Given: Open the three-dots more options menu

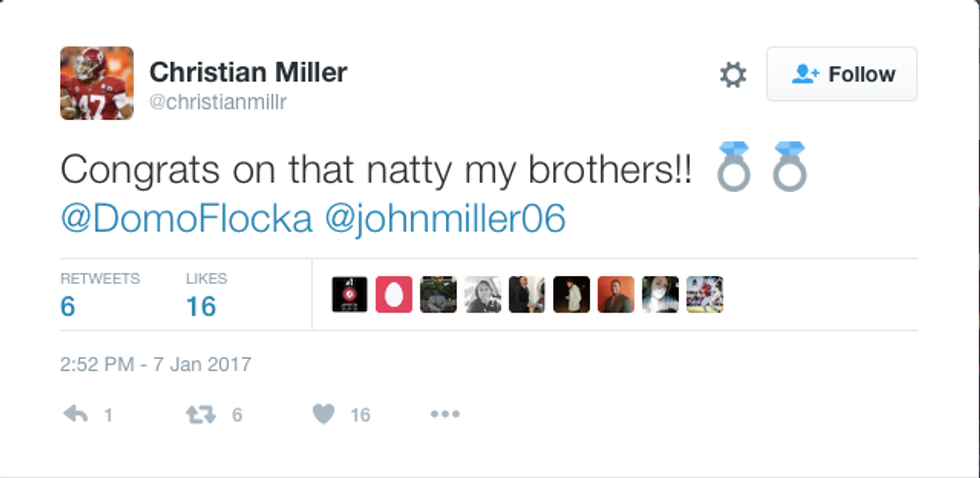Looking at the screenshot, I should (x=444, y=414).
